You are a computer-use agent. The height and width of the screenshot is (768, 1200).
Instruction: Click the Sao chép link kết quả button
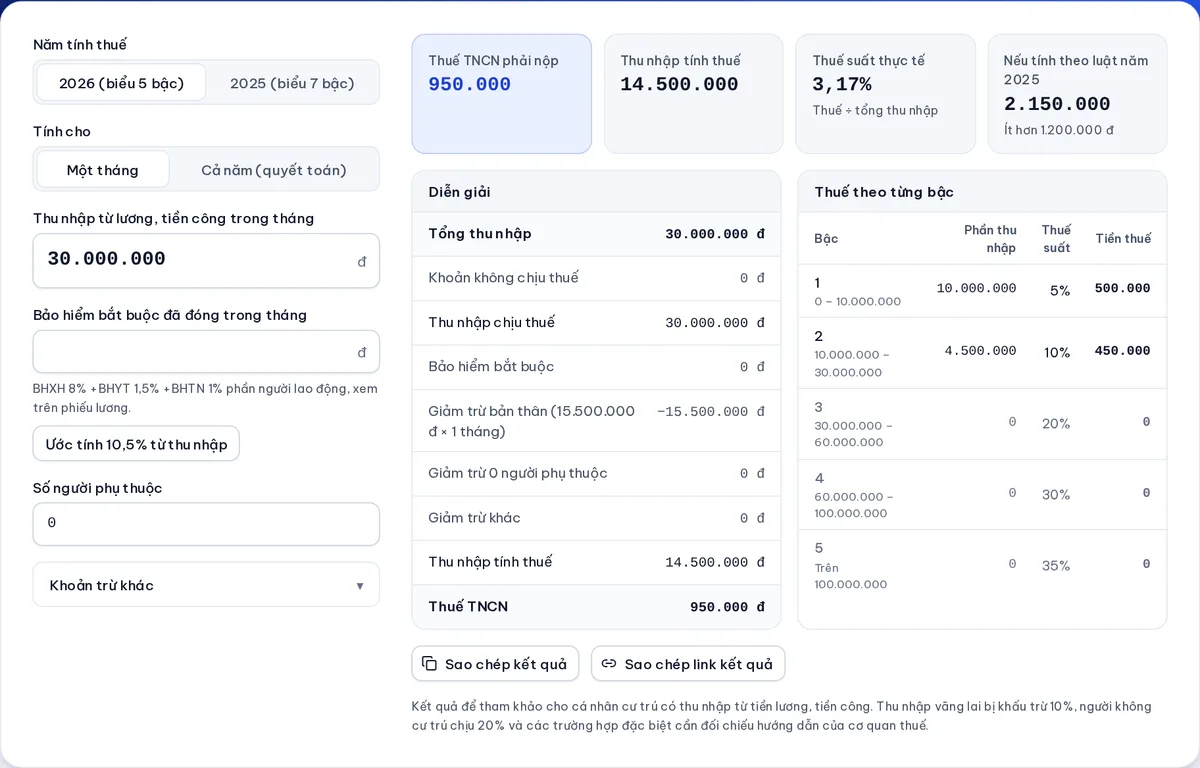[688, 664]
